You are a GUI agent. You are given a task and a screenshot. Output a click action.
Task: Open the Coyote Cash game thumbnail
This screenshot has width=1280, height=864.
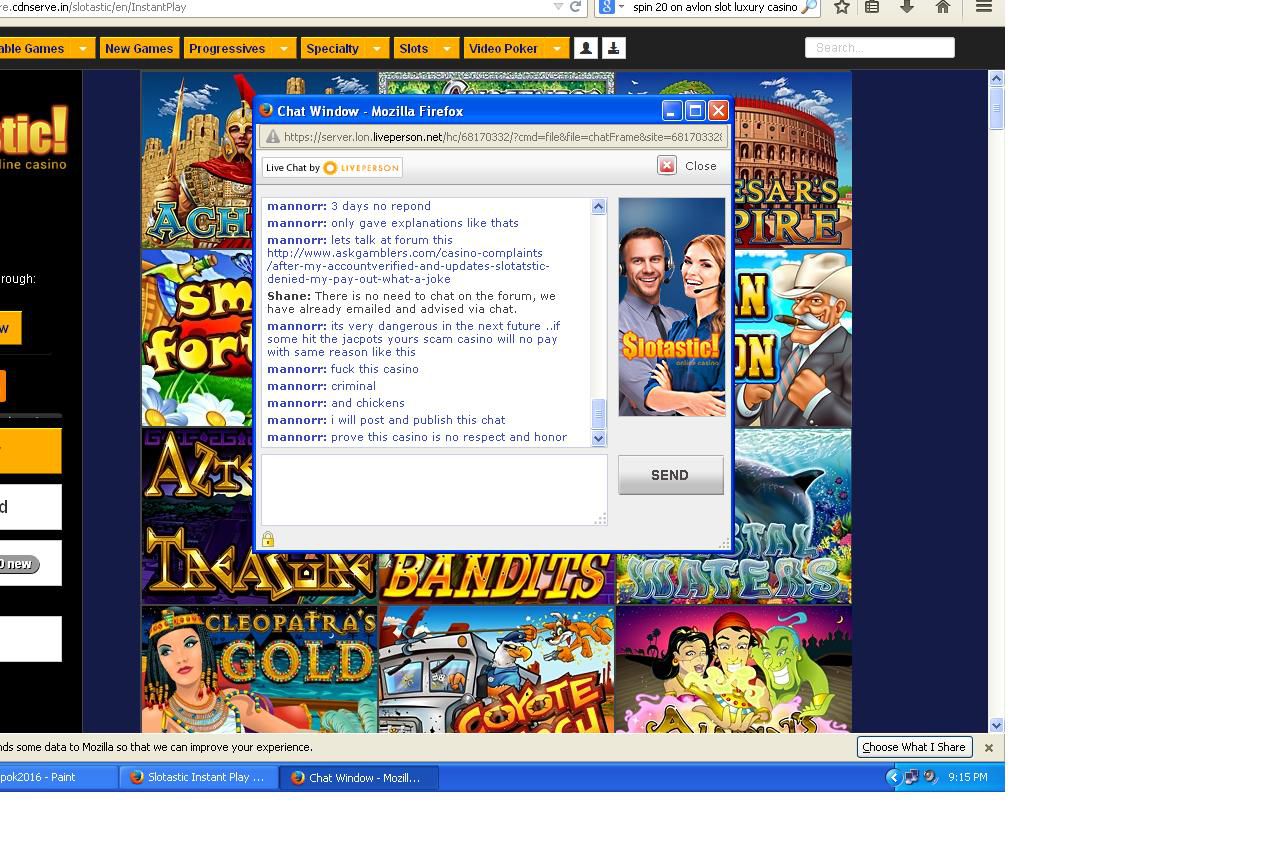[x=496, y=669]
